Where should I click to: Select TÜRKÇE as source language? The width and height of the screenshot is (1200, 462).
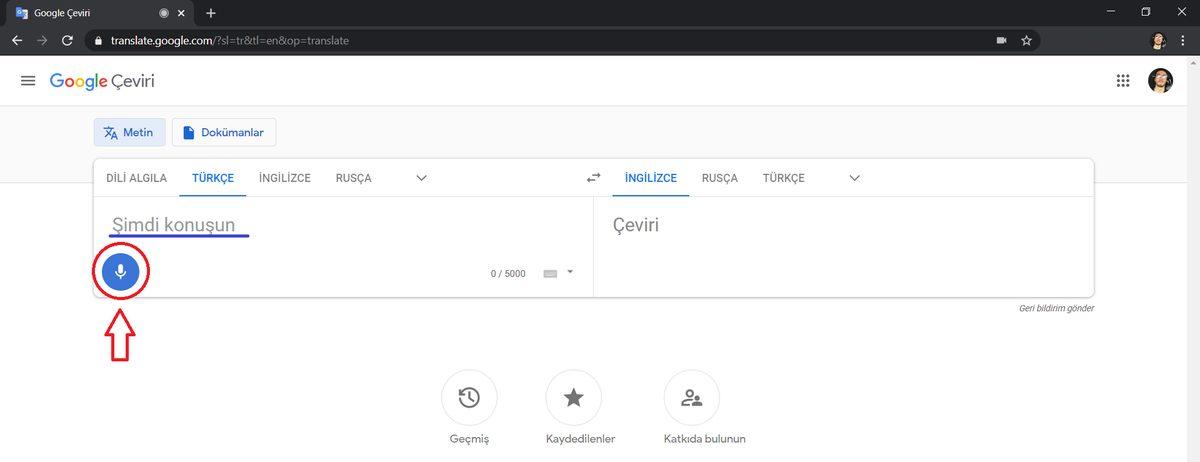(x=213, y=178)
